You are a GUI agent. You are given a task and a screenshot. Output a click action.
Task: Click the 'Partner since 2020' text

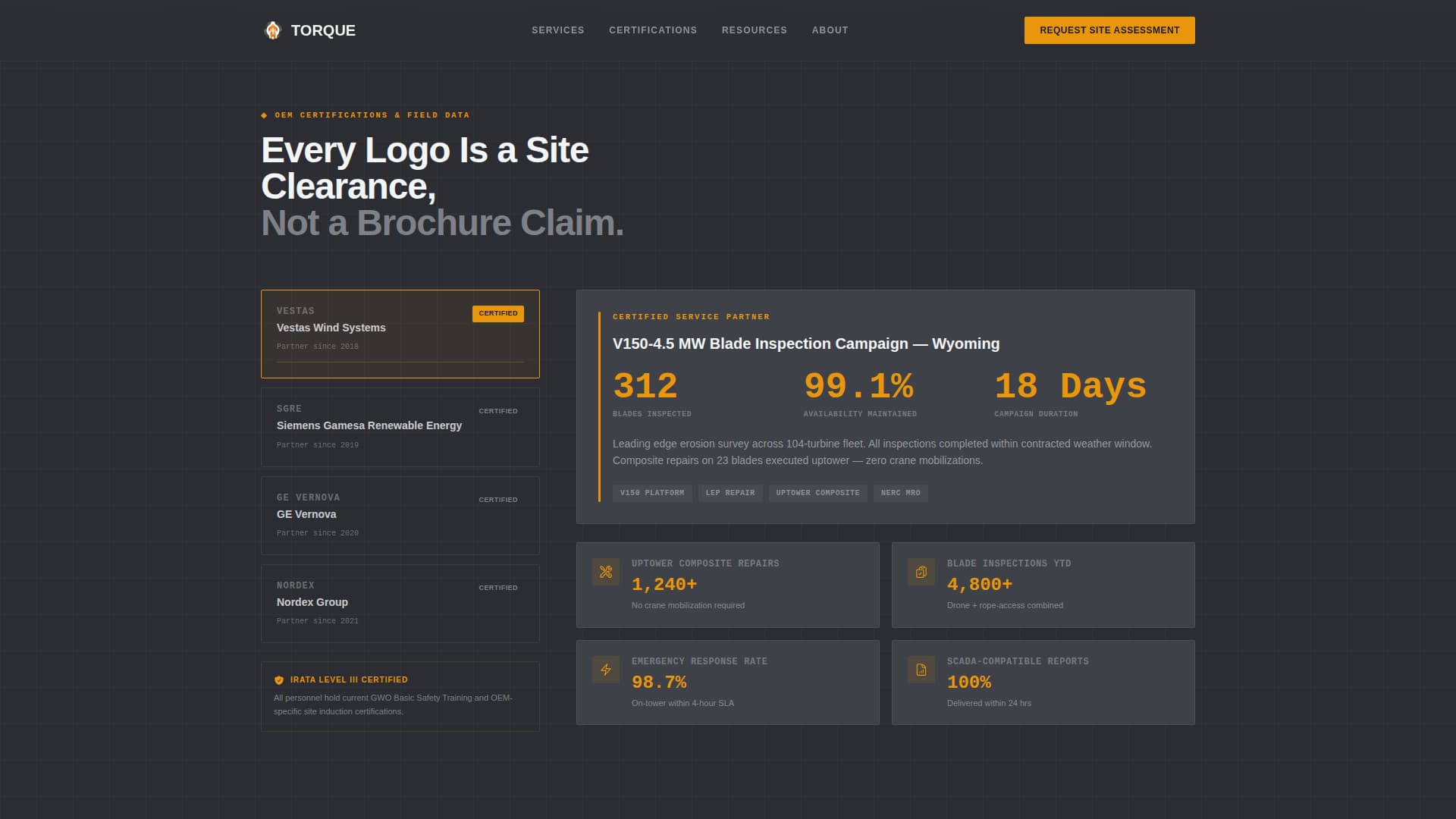coord(318,533)
